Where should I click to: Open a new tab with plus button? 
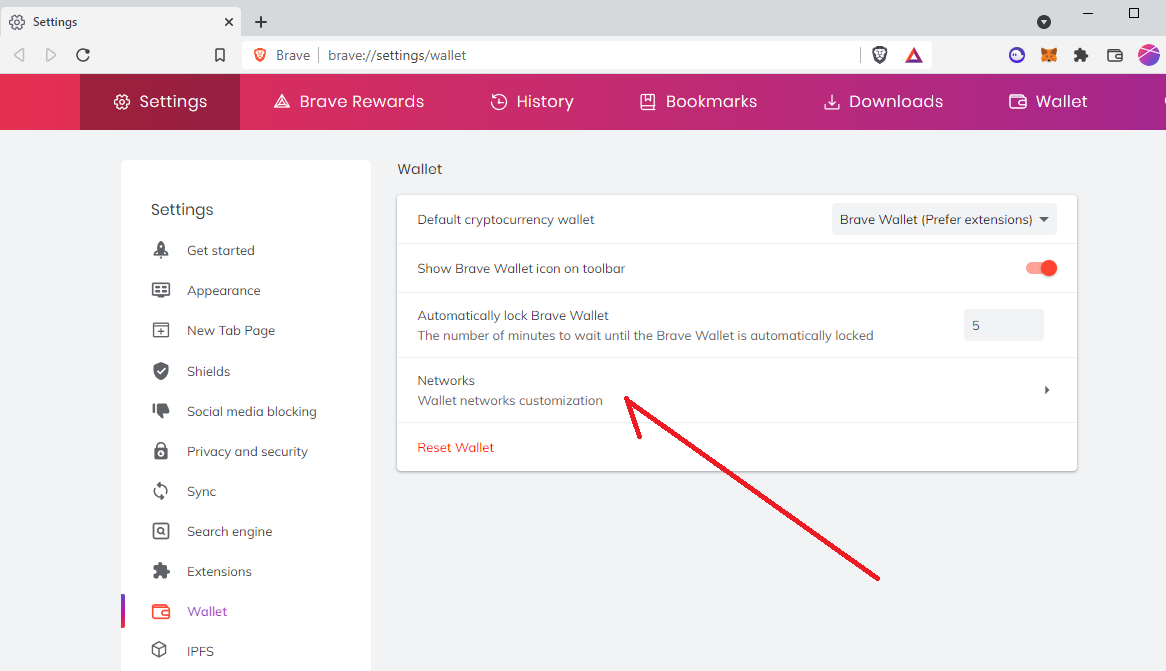261,22
